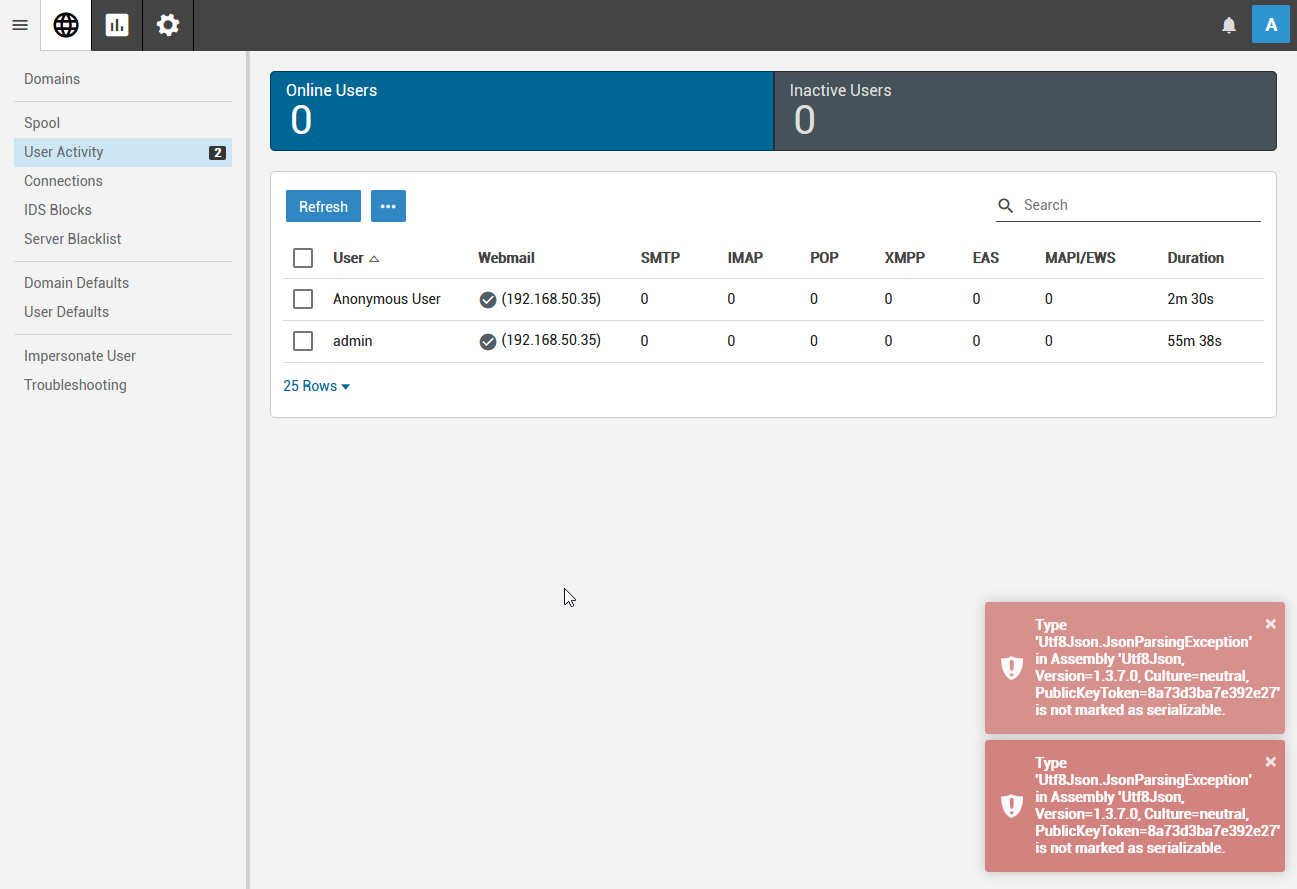The image size is (1297, 889).
Task: Open the Settings gear icon
Action: coord(168,25)
